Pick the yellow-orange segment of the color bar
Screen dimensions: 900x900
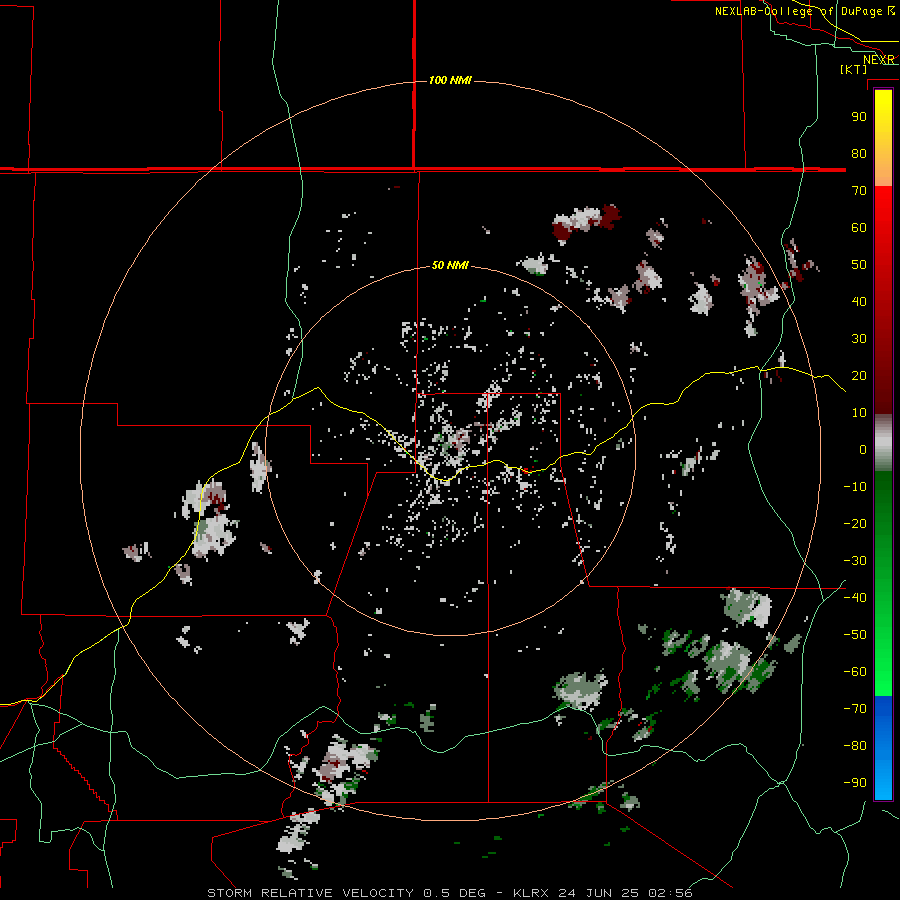click(883, 138)
